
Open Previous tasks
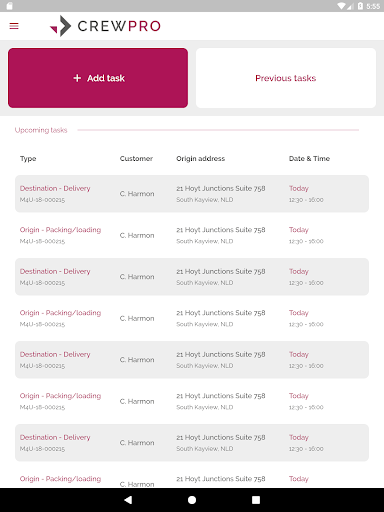coord(286,78)
